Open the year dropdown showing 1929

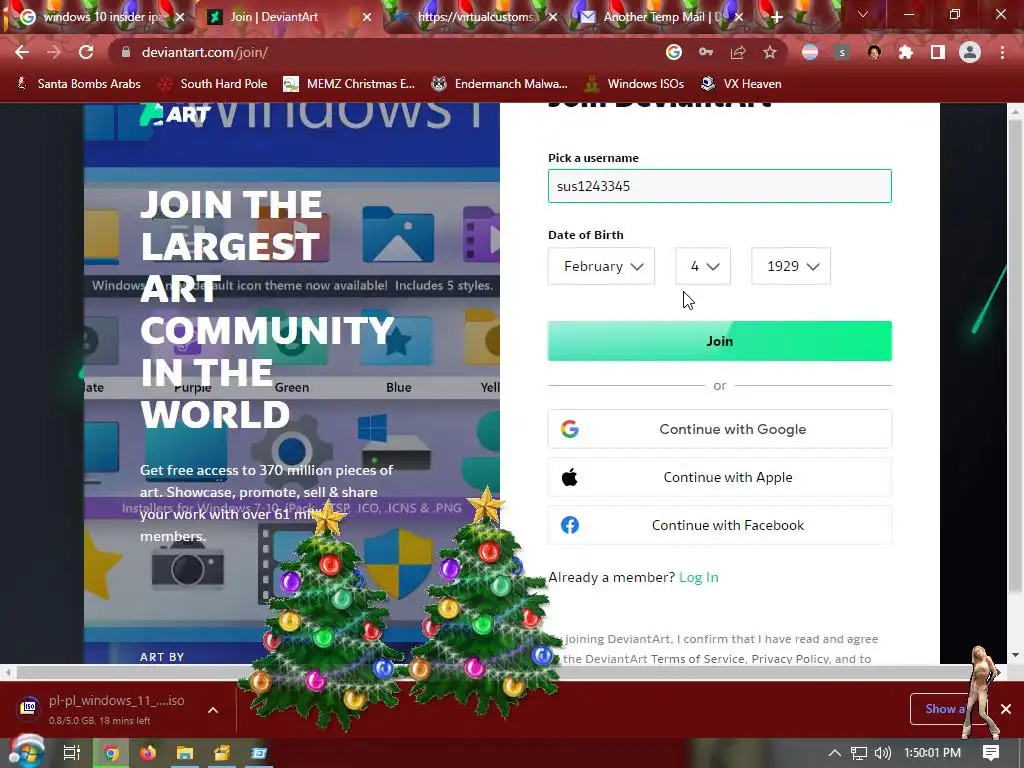[791, 266]
